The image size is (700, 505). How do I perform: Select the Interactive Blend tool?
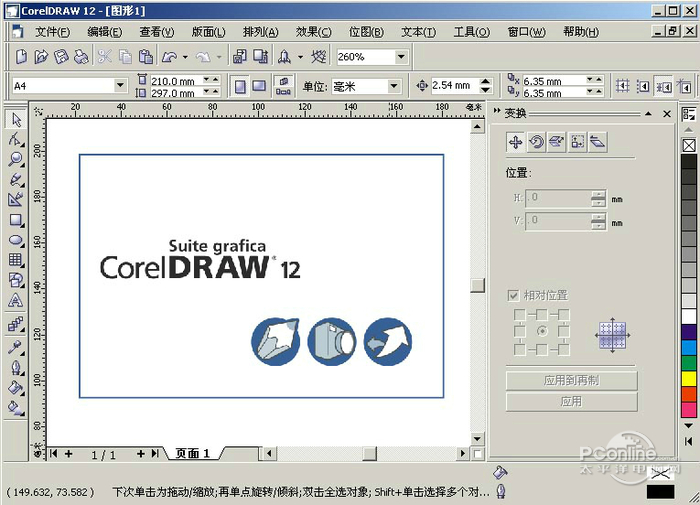[16, 324]
